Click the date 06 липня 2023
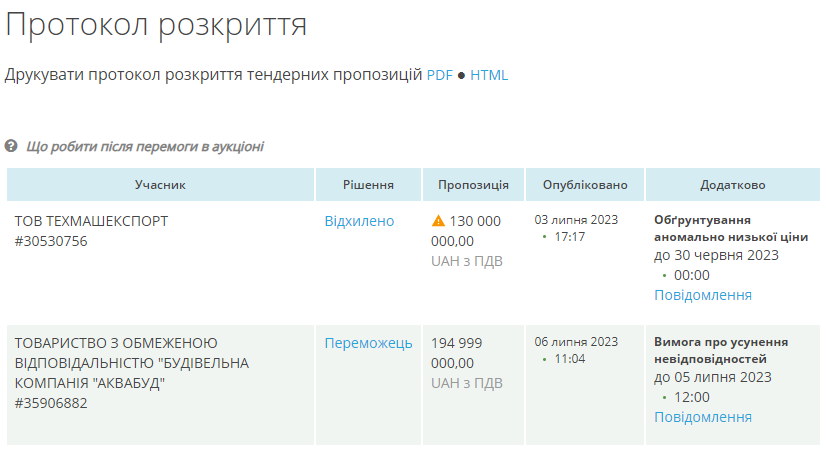This screenshot has height=458, width=826. 576,342
